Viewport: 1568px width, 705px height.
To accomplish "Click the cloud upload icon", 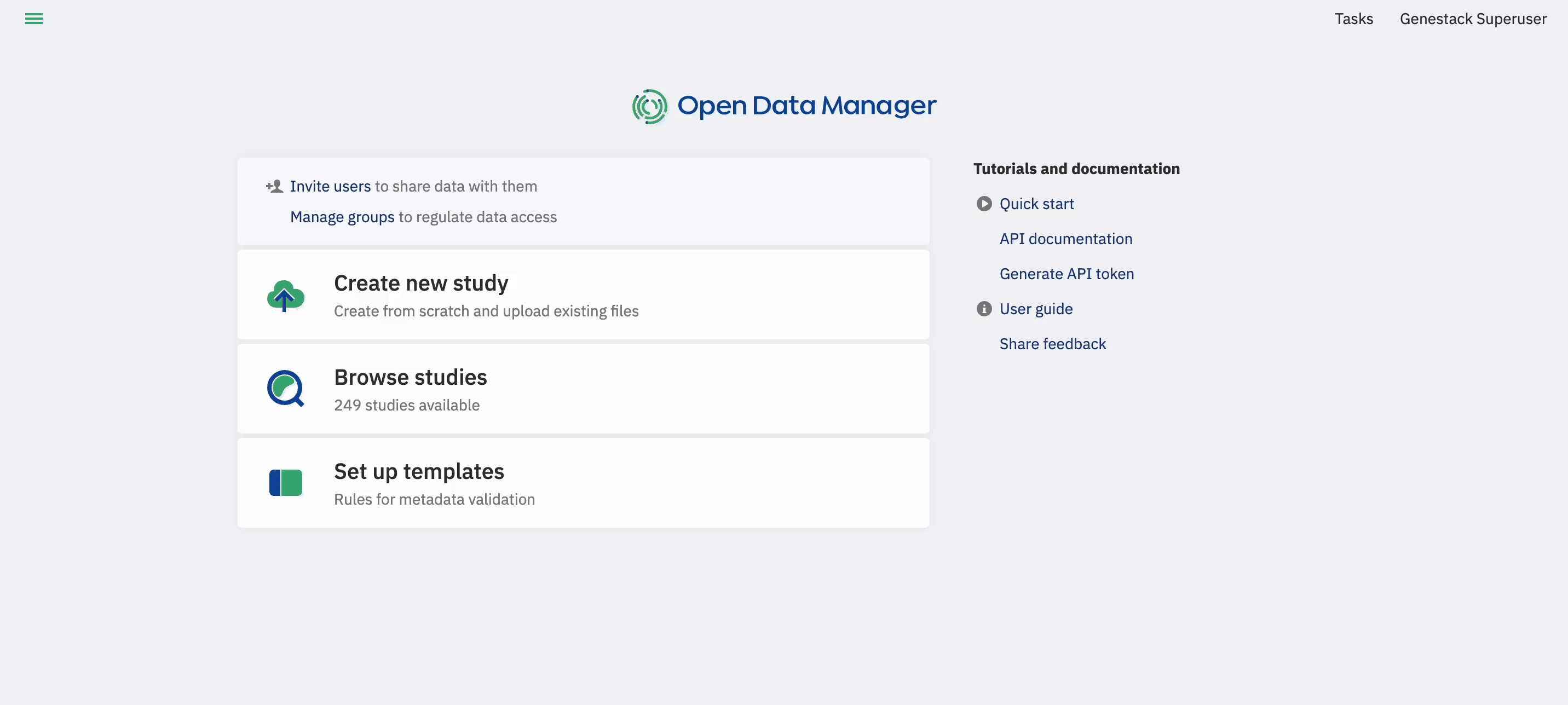I will pyautogui.click(x=285, y=296).
